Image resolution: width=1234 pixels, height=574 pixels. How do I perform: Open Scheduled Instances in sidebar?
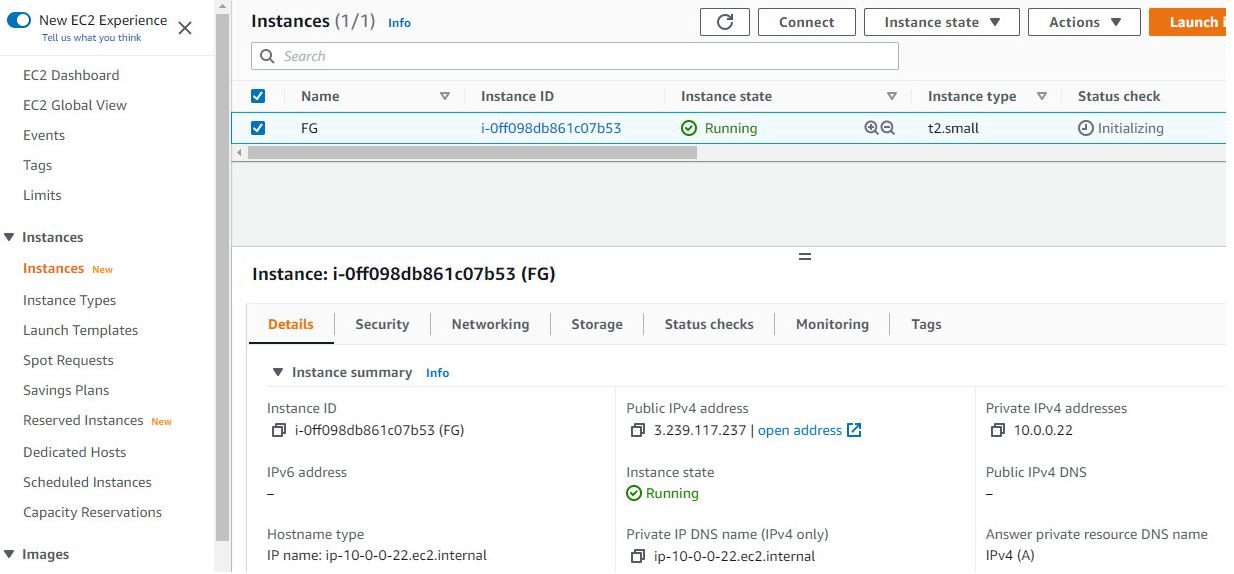pyautogui.click(x=88, y=482)
